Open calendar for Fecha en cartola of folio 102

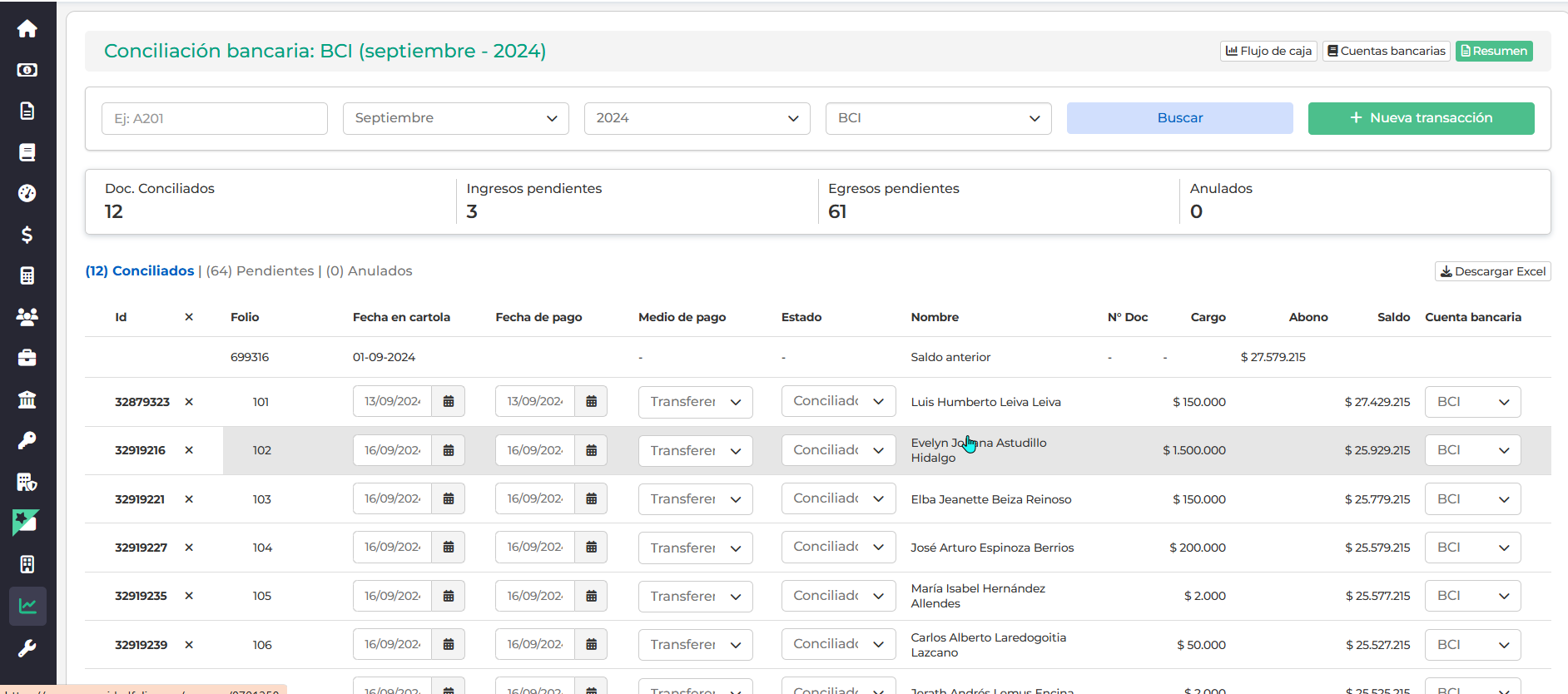coord(449,450)
